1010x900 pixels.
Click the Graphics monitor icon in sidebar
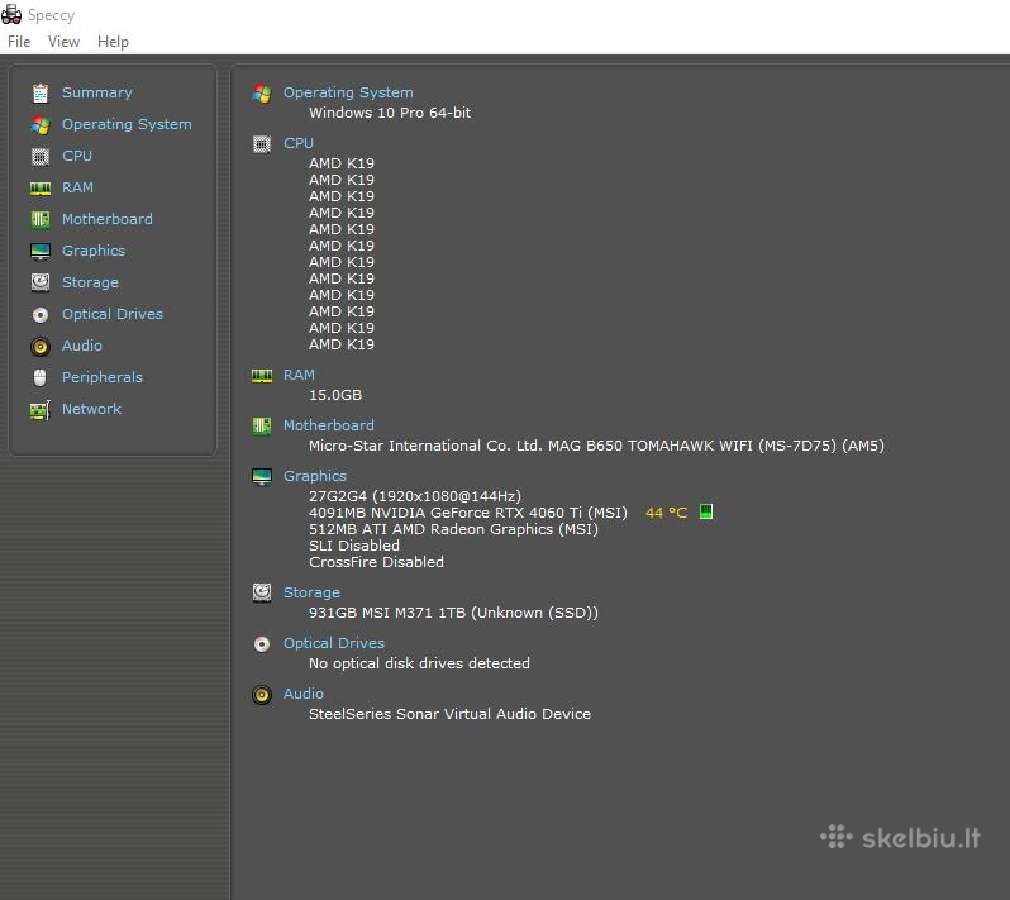pos(40,251)
